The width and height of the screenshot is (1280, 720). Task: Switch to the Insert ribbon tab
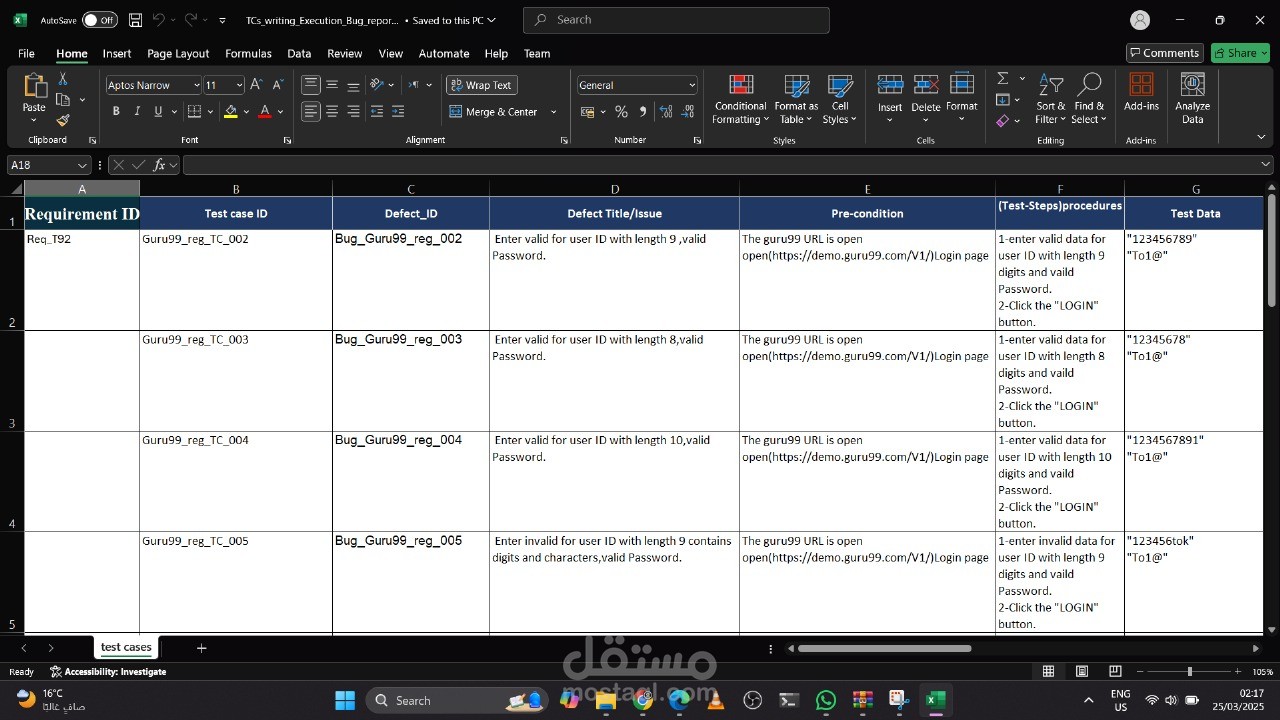pos(117,53)
